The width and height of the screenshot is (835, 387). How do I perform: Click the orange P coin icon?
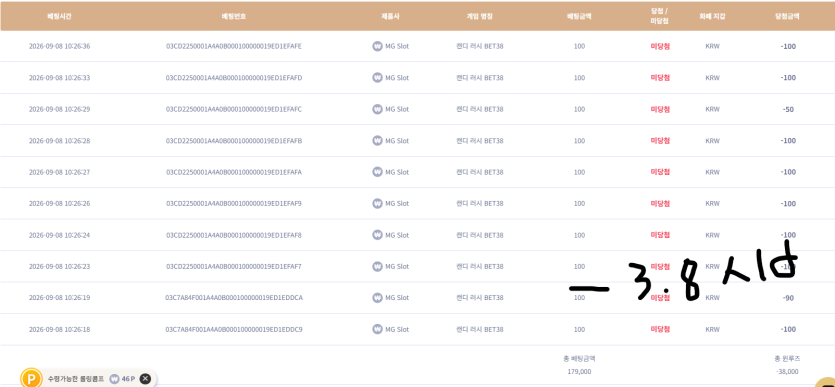[30, 378]
